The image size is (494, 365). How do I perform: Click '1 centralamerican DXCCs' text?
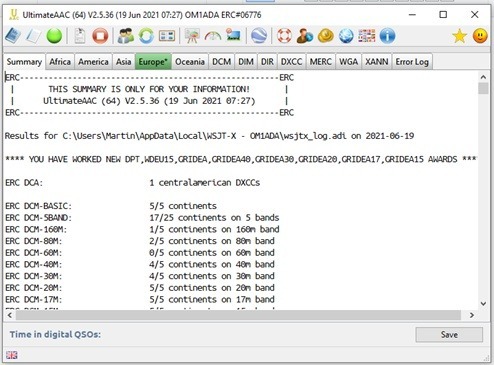204,183
